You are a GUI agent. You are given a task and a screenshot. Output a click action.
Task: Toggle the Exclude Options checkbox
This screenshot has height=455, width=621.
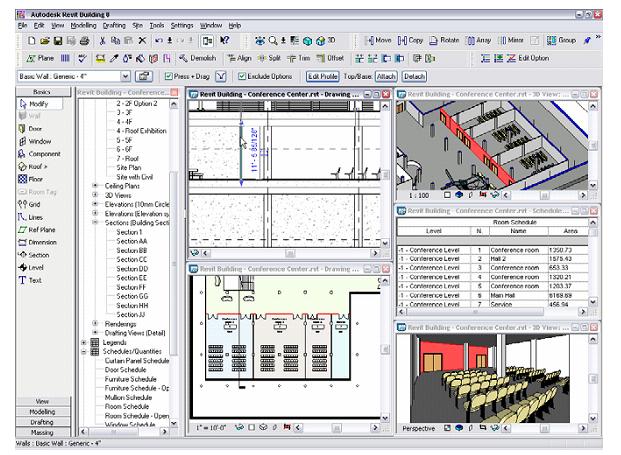[x=240, y=76]
